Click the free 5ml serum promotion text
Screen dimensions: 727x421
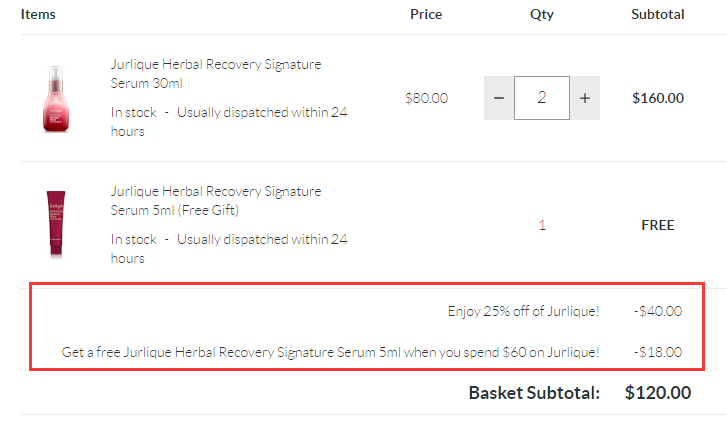(331, 352)
